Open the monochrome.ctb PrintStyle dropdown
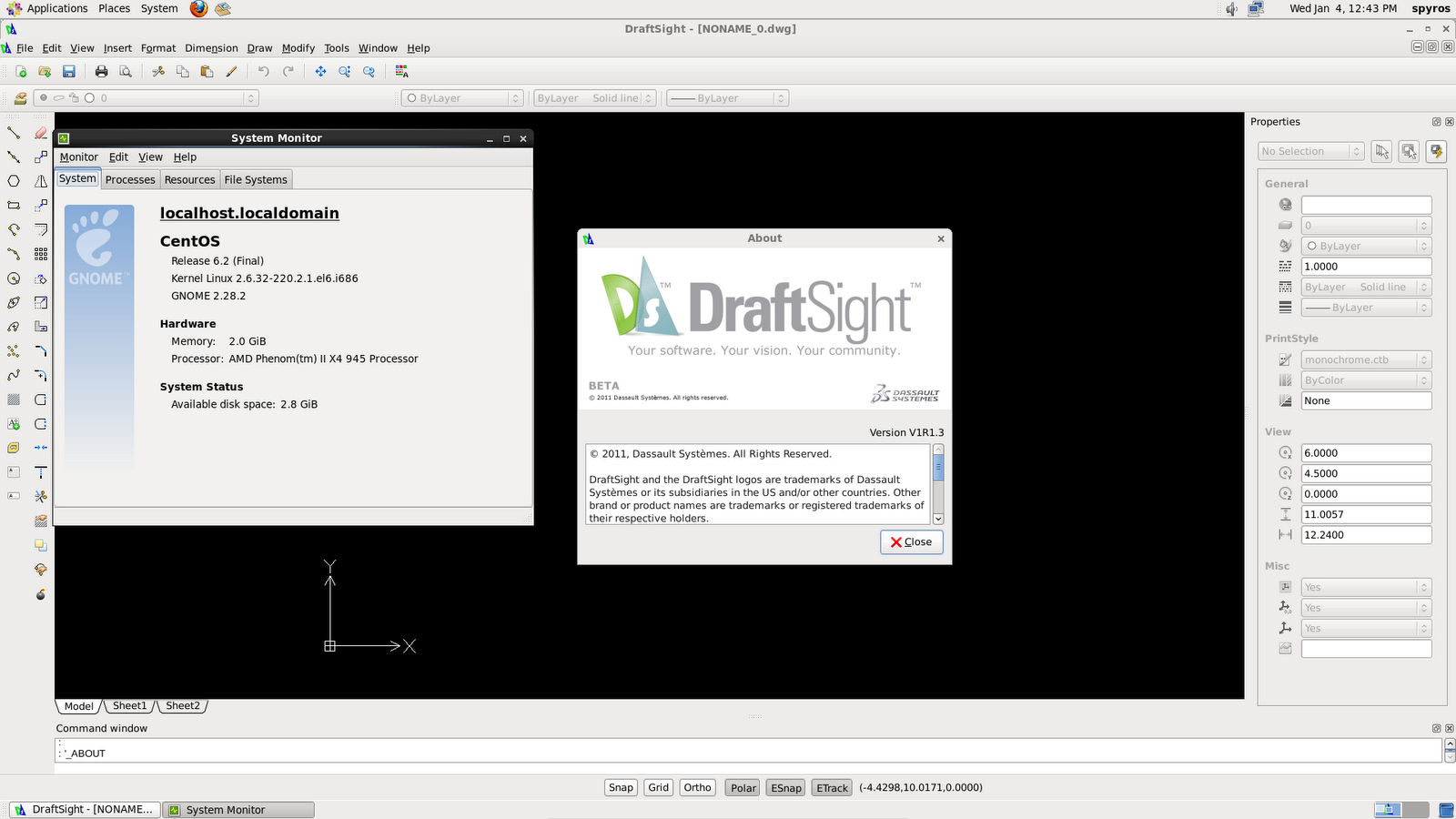Image resolution: width=1456 pixels, height=819 pixels. [1366, 359]
